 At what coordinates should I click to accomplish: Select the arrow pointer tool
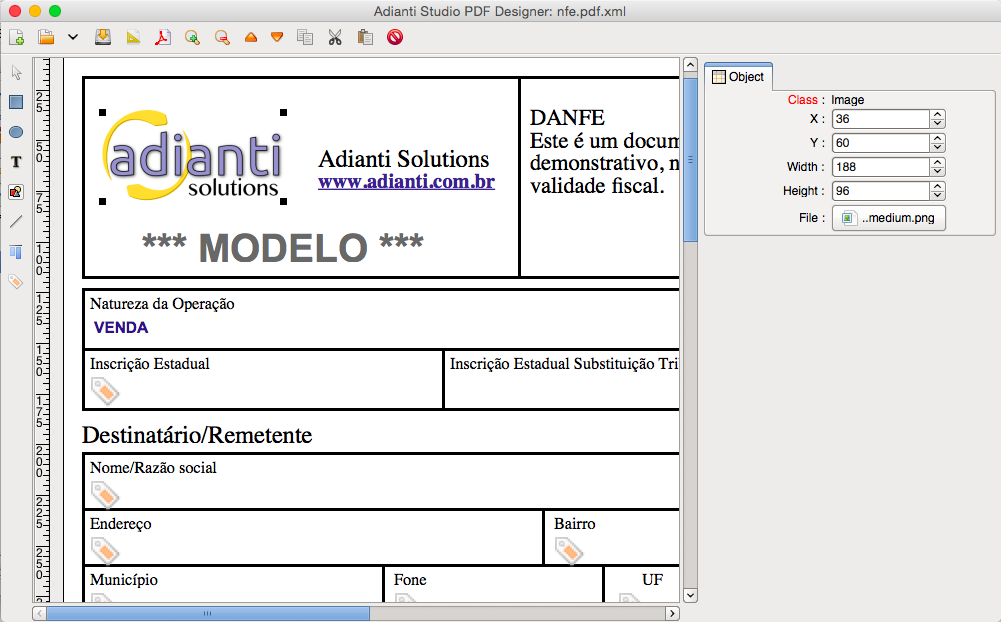tap(17, 72)
